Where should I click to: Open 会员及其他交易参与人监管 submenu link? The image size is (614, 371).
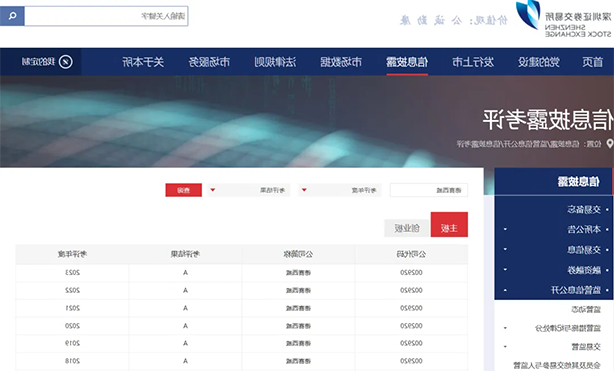(557, 365)
